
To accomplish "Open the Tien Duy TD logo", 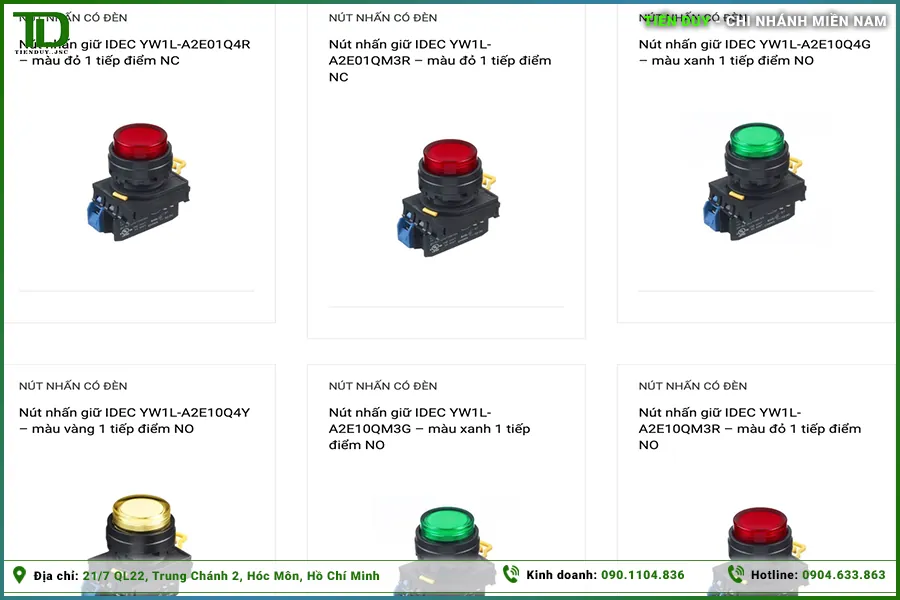I will tap(41, 32).
